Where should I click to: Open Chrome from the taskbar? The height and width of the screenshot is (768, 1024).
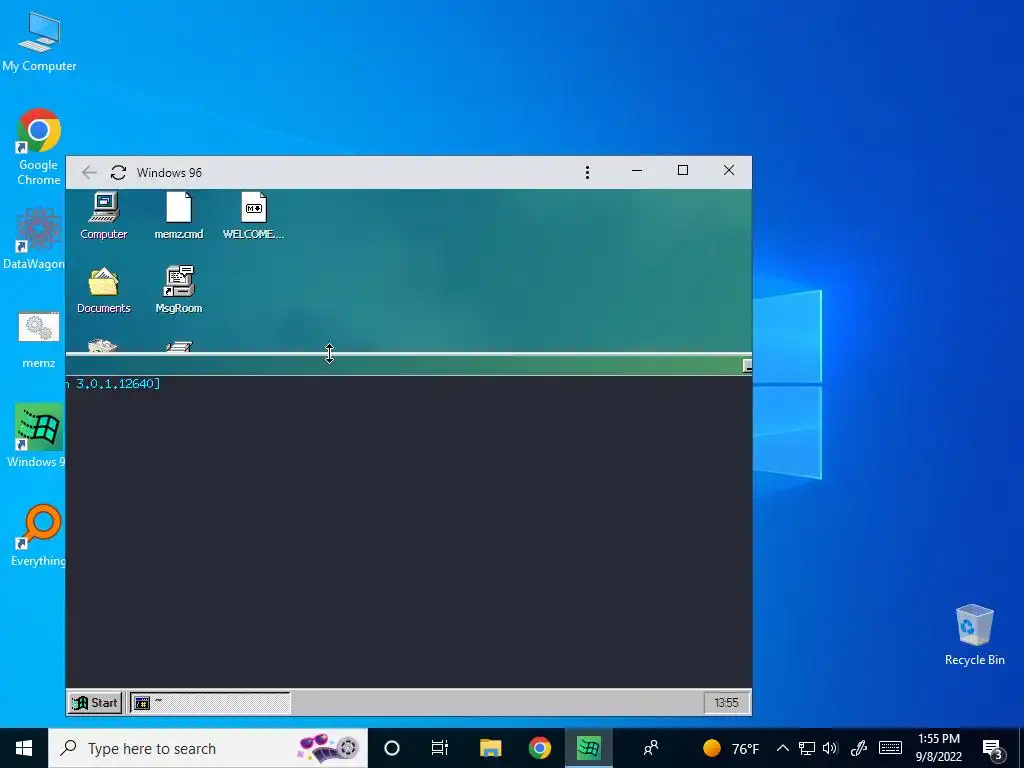coord(539,748)
